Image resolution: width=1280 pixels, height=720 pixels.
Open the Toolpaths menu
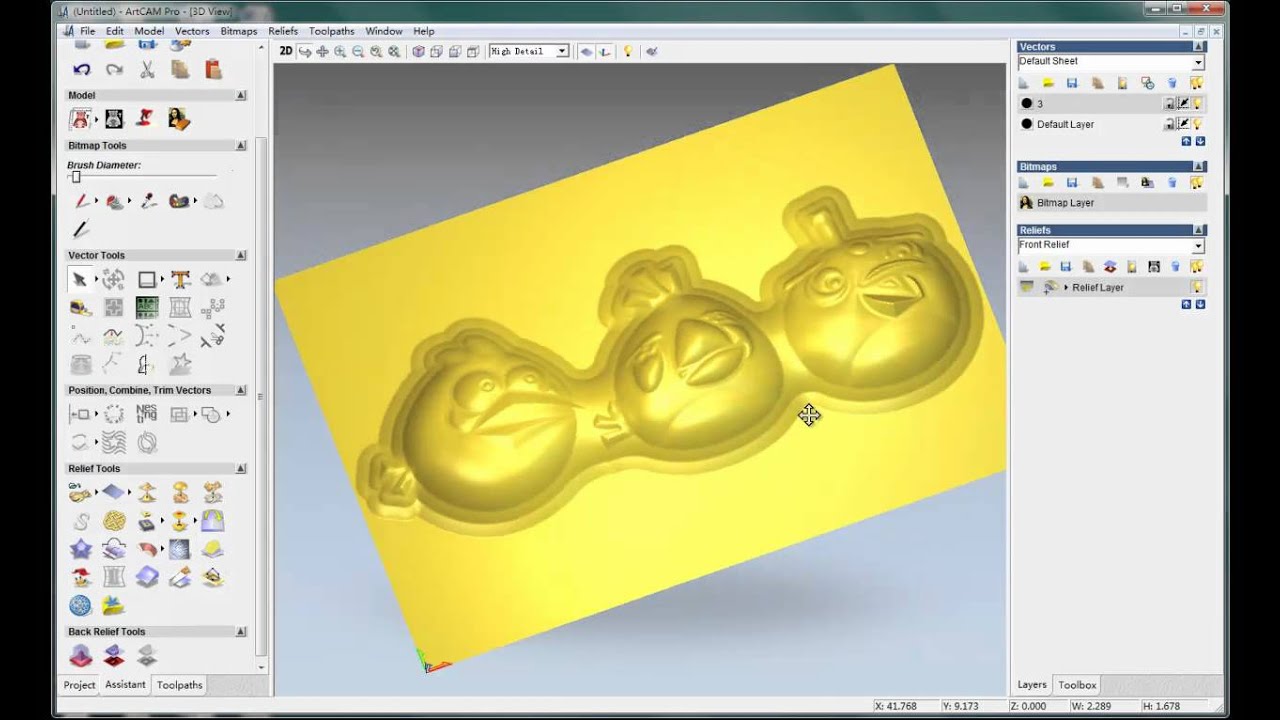point(332,31)
